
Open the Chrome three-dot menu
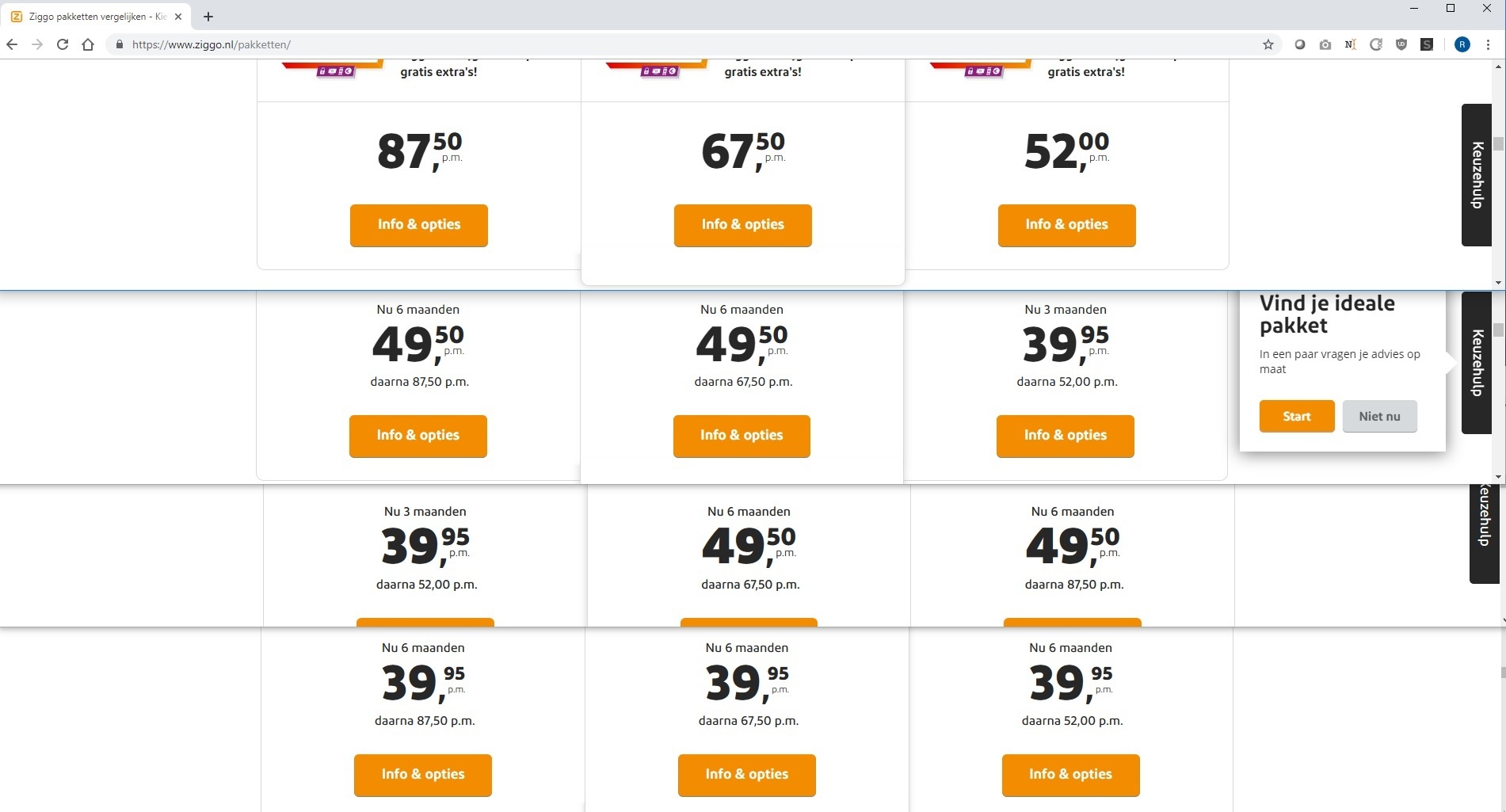(x=1488, y=44)
